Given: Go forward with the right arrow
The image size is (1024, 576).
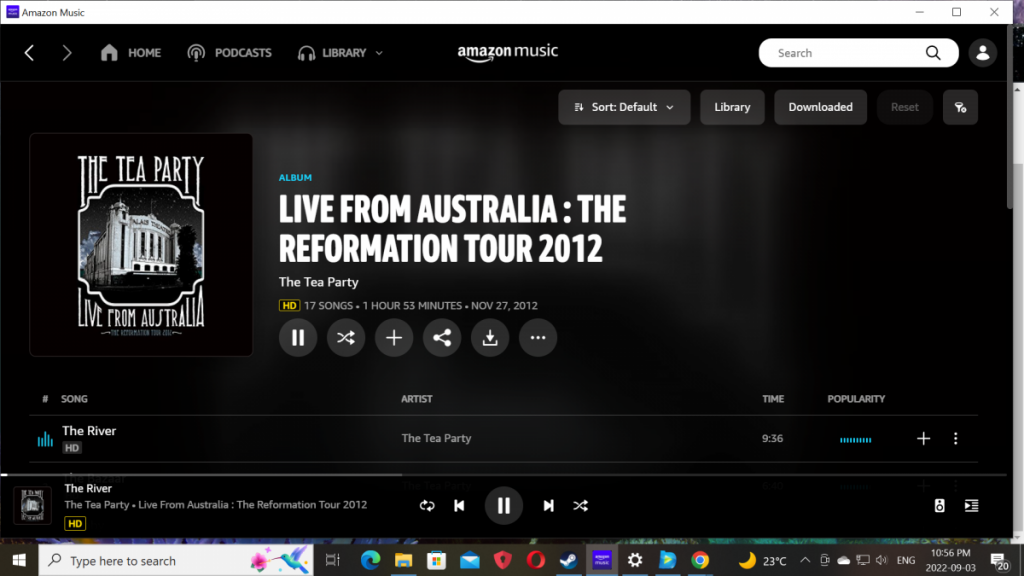Looking at the screenshot, I should pyautogui.click(x=67, y=53).
